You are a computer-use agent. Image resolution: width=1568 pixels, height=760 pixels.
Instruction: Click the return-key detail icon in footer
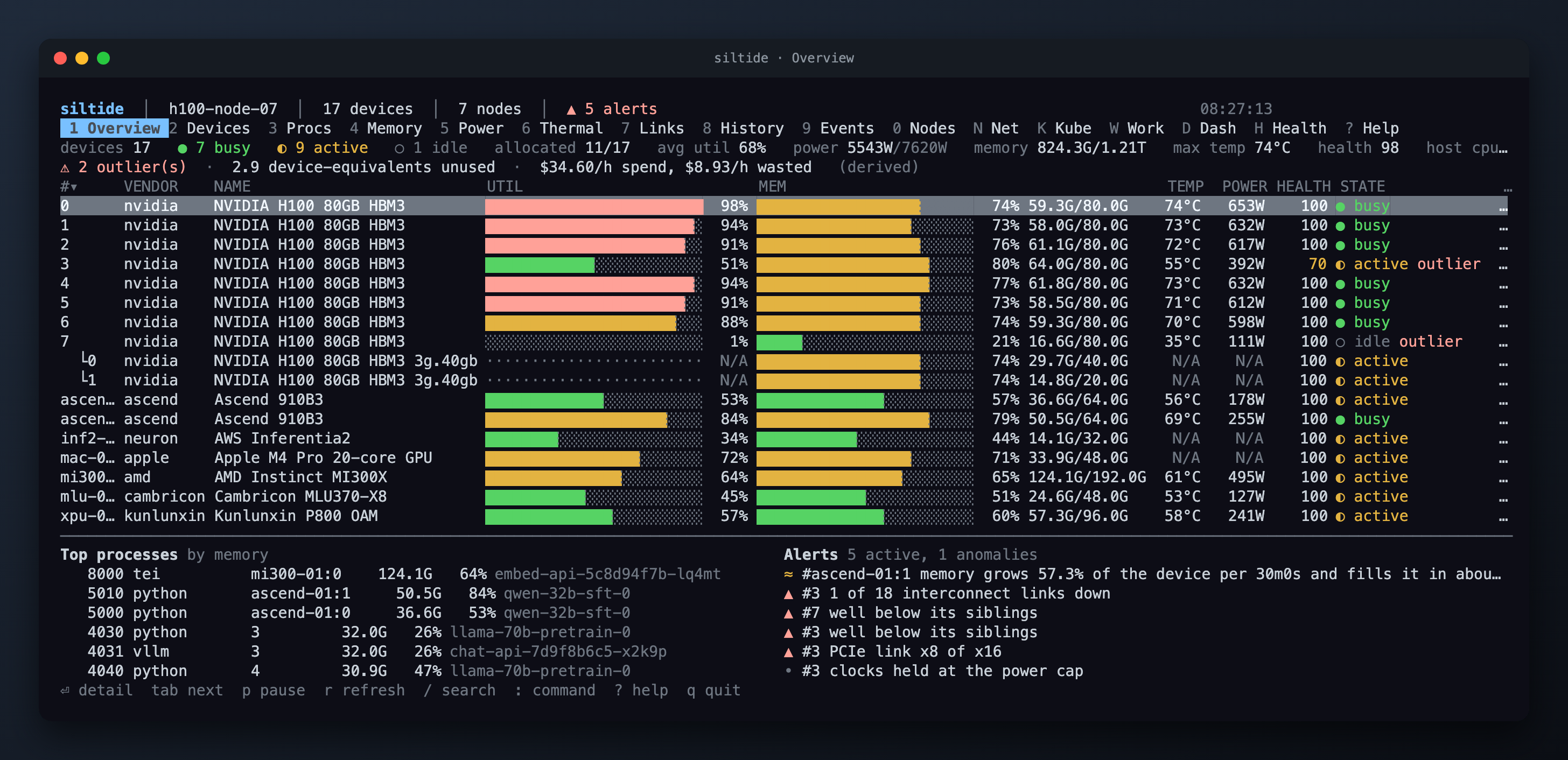click(x=65, y=691)
